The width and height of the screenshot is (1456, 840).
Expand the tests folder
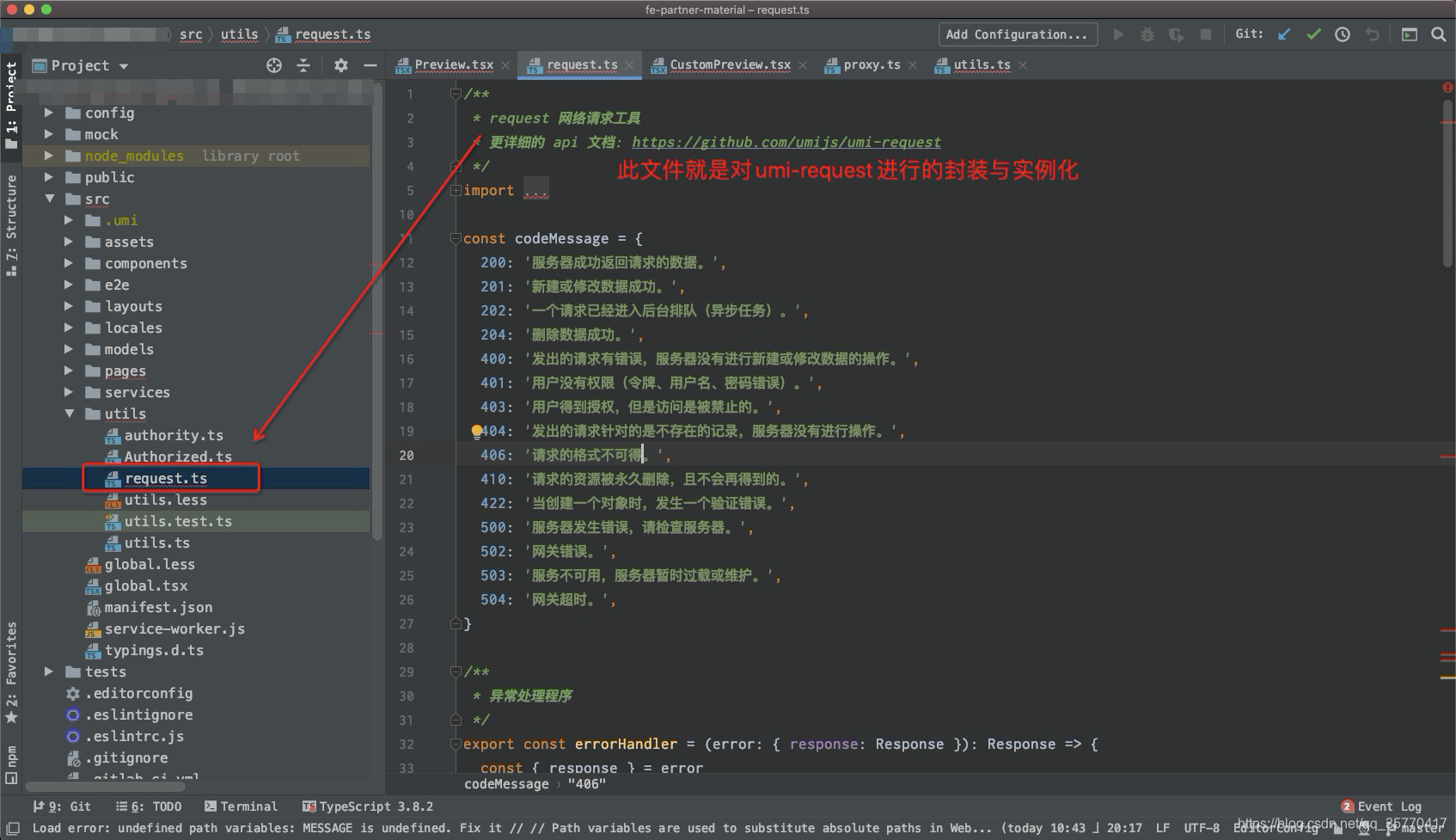49,671
